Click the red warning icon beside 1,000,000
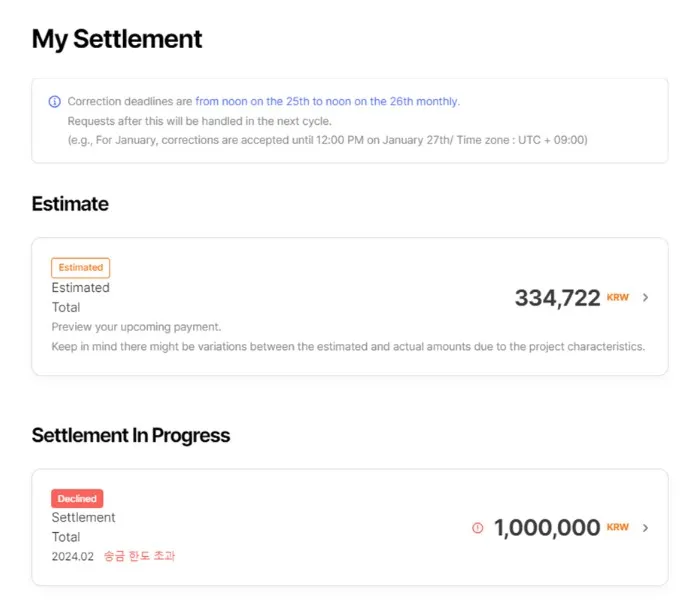694x610 pixels. coord(477,528)
